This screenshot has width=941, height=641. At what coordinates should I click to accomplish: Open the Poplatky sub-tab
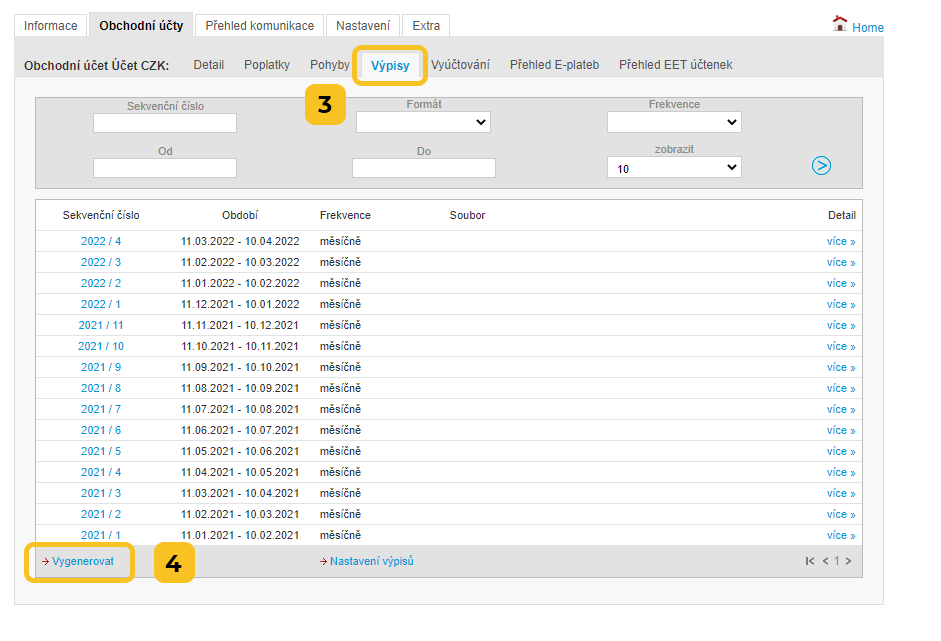click(266, 65)
